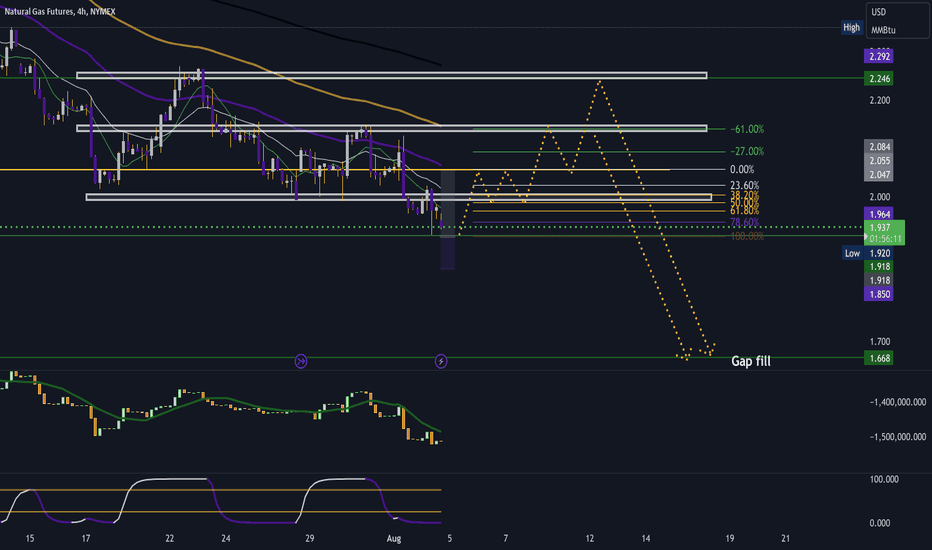The height and width of the screenshot is (550, 932).
Task: Click the 1.920 low price value
Action: pyautogui.click(x=879, y=253)
